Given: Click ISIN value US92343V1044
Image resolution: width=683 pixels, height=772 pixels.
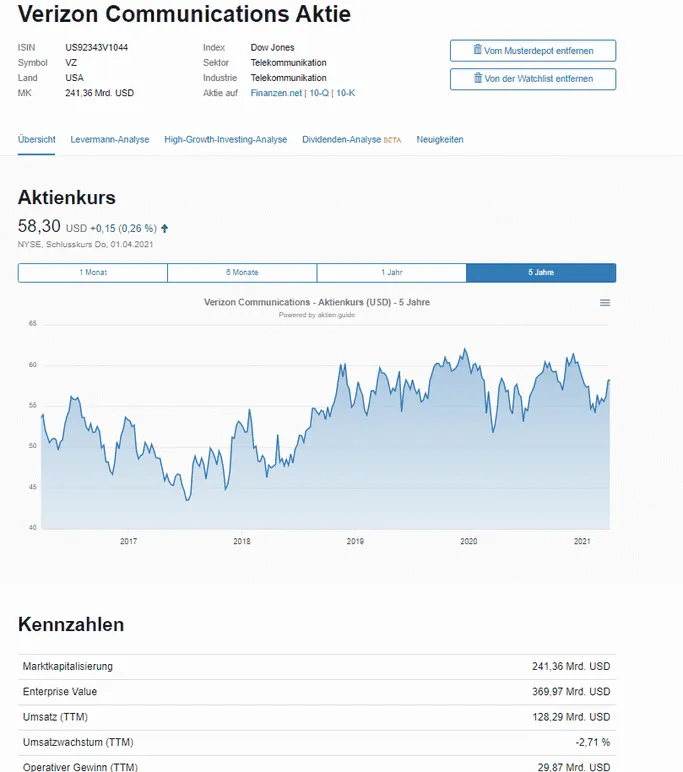Looking at the screenshot, I should 97,48.
